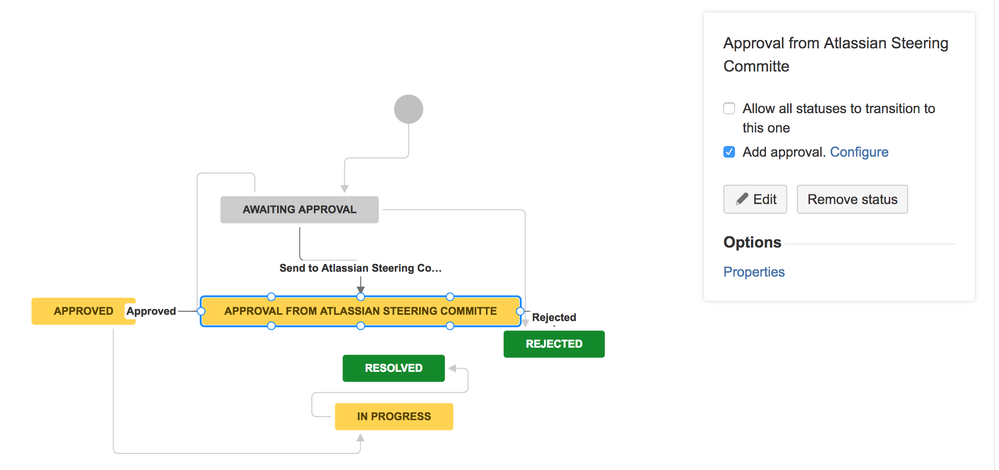Click the Send to Atlassian Steering transition label

pyautogui.click(x=361, y=268)
